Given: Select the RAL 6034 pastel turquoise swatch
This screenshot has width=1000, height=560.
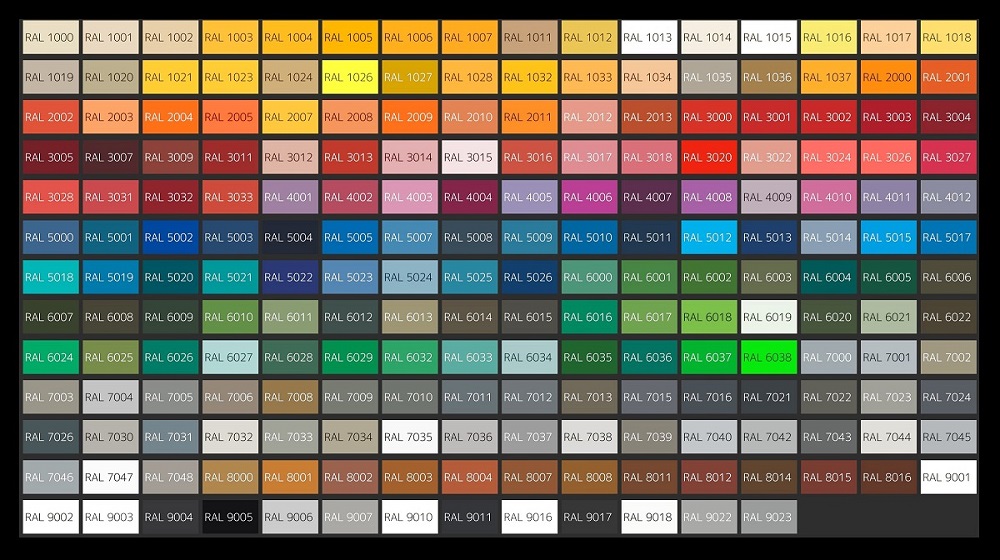Looking at the screenshot, I should point(529,357).
